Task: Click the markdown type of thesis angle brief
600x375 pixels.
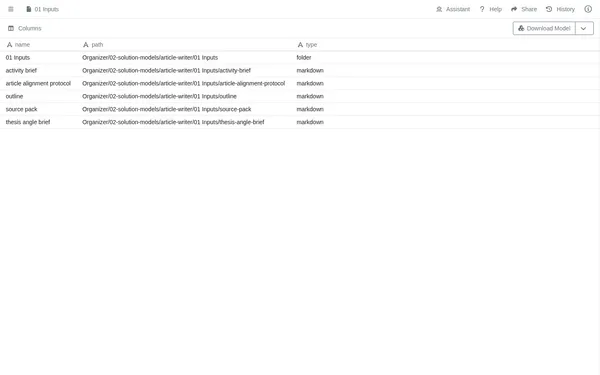Action: coord(310,122)
